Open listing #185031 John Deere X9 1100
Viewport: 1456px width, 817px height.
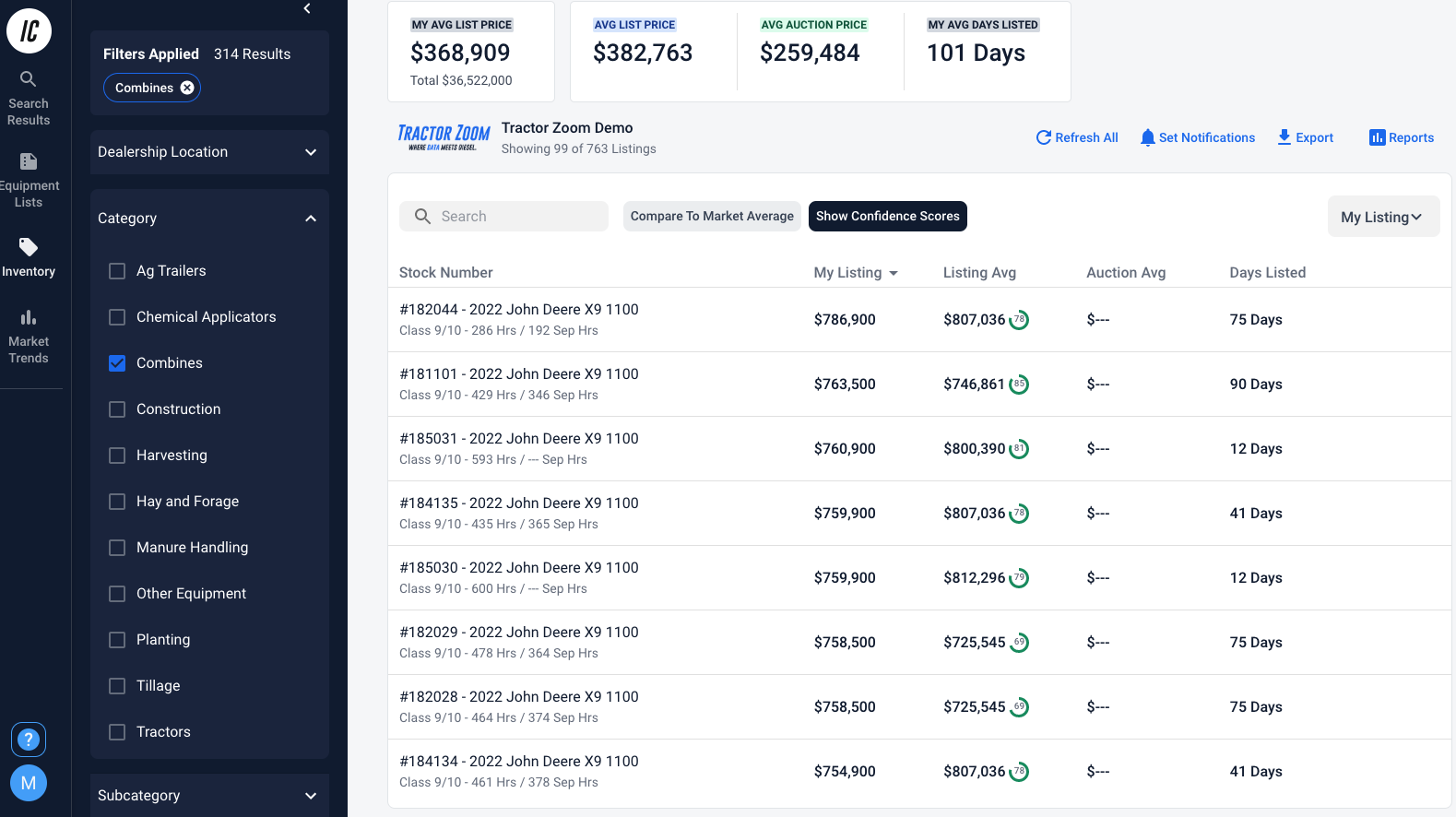pyautogui.click(x=519, y=439)
